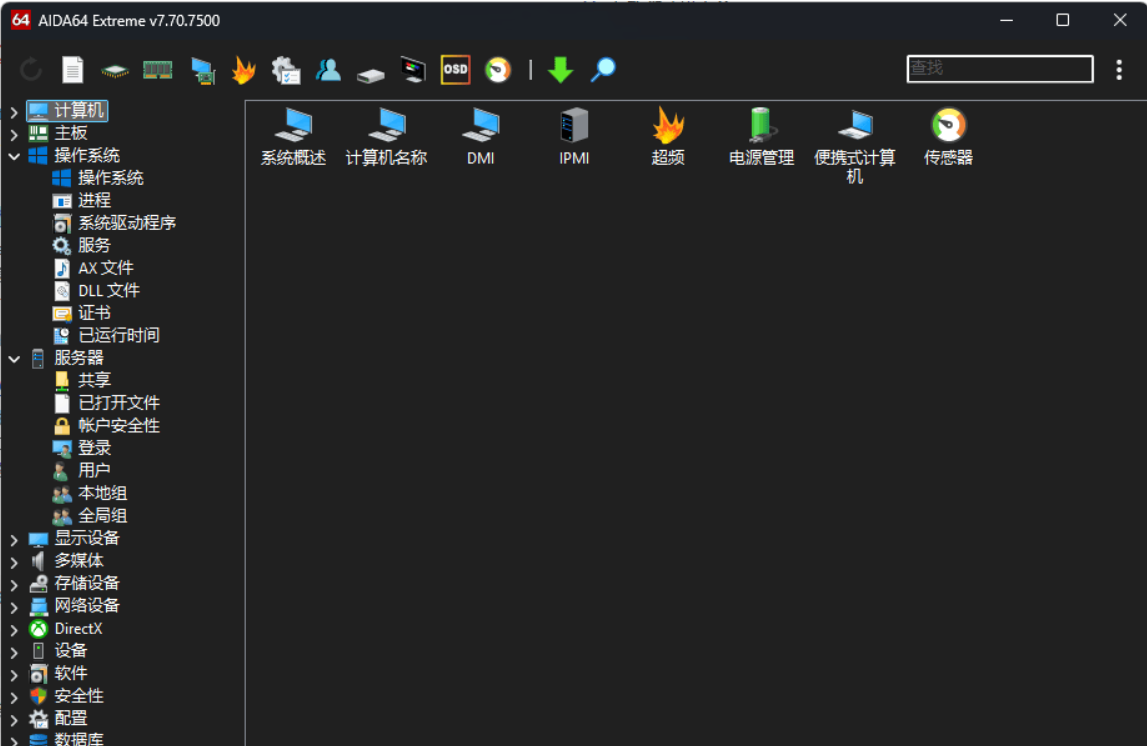Click the sensor gauge icon in the toolbar

pyautogui.click(x=498, y=70)
